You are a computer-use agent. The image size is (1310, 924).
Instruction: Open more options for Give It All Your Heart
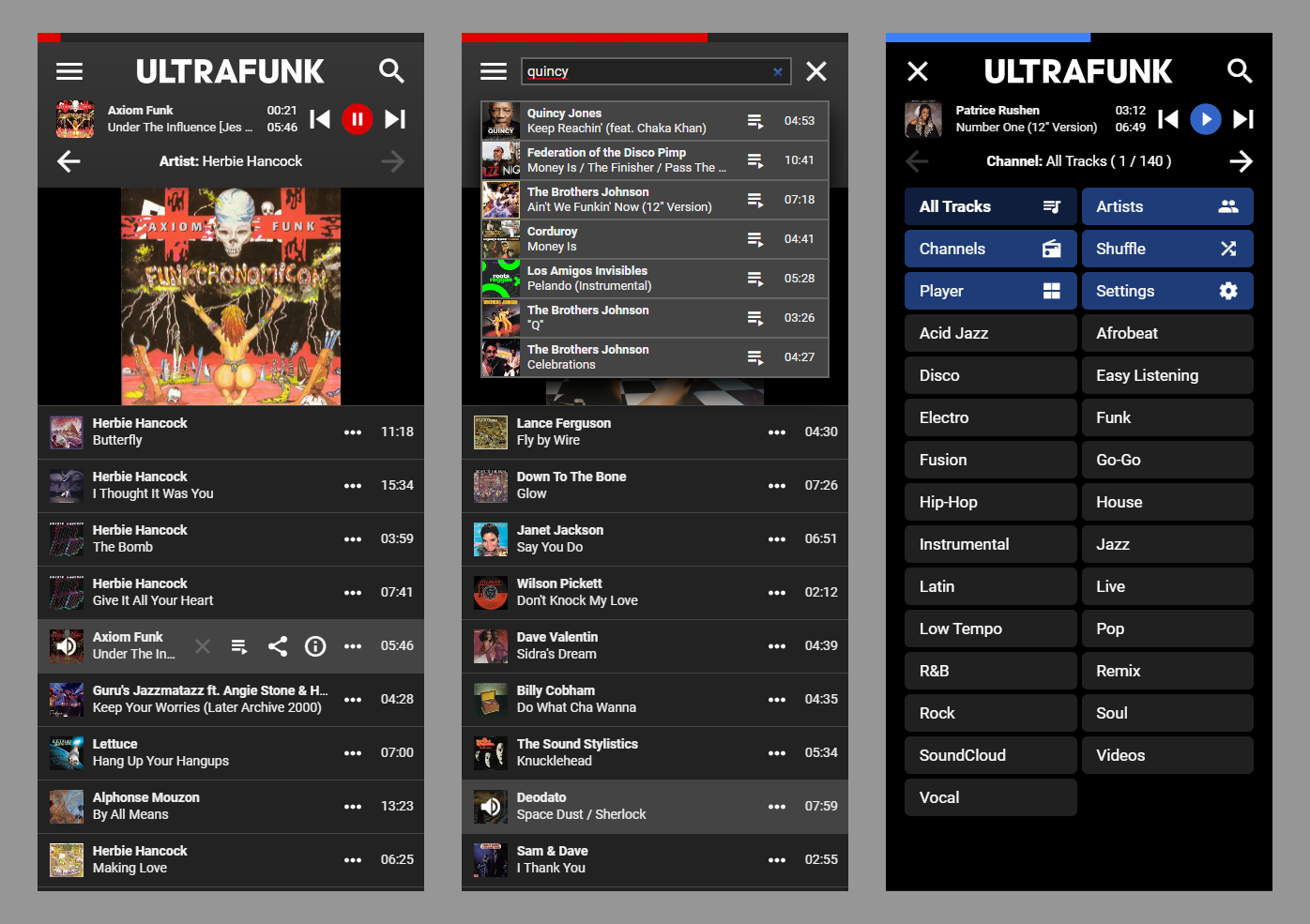tap(353, 593)
